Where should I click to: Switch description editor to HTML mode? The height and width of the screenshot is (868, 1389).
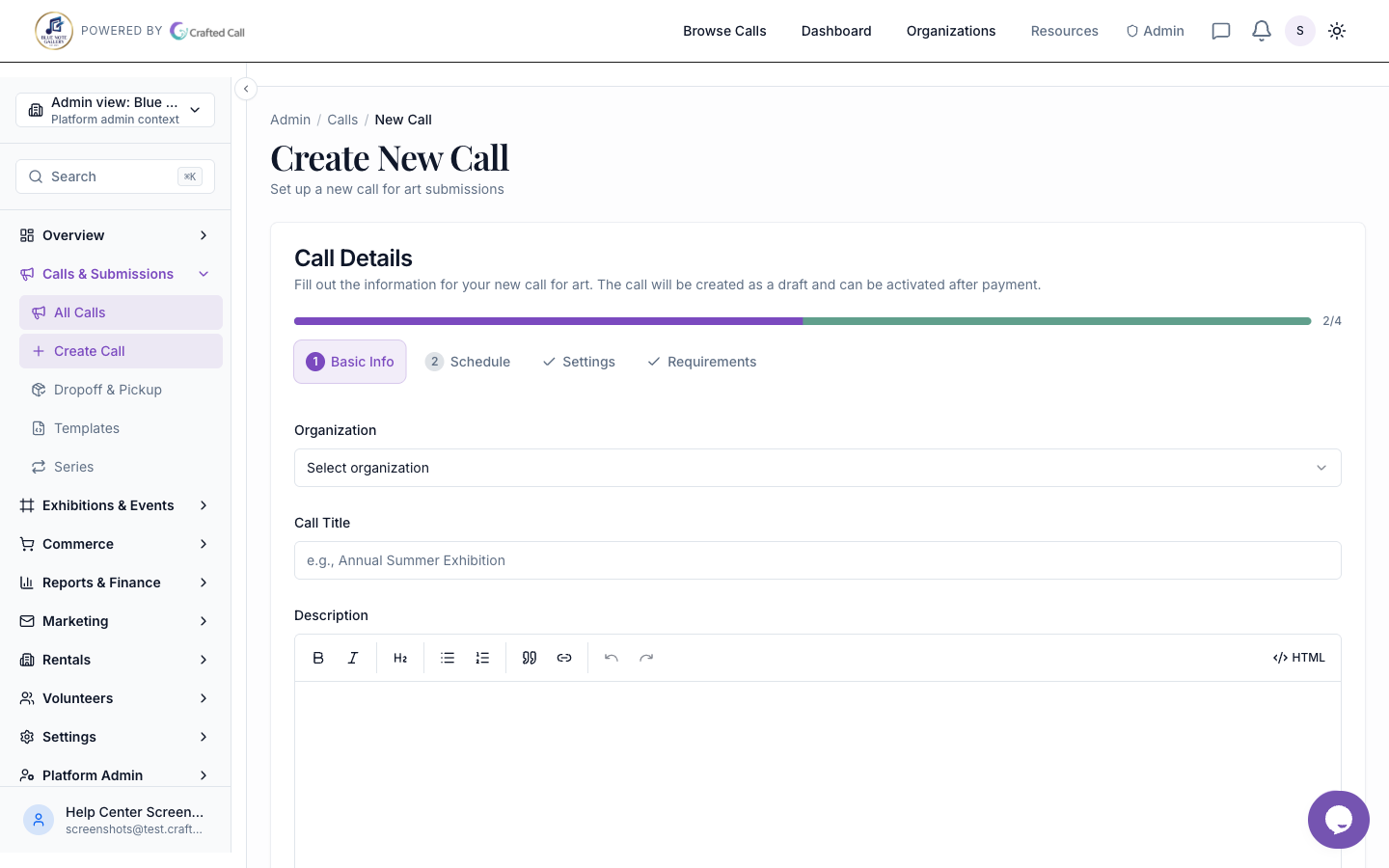tap(1298, 658)
